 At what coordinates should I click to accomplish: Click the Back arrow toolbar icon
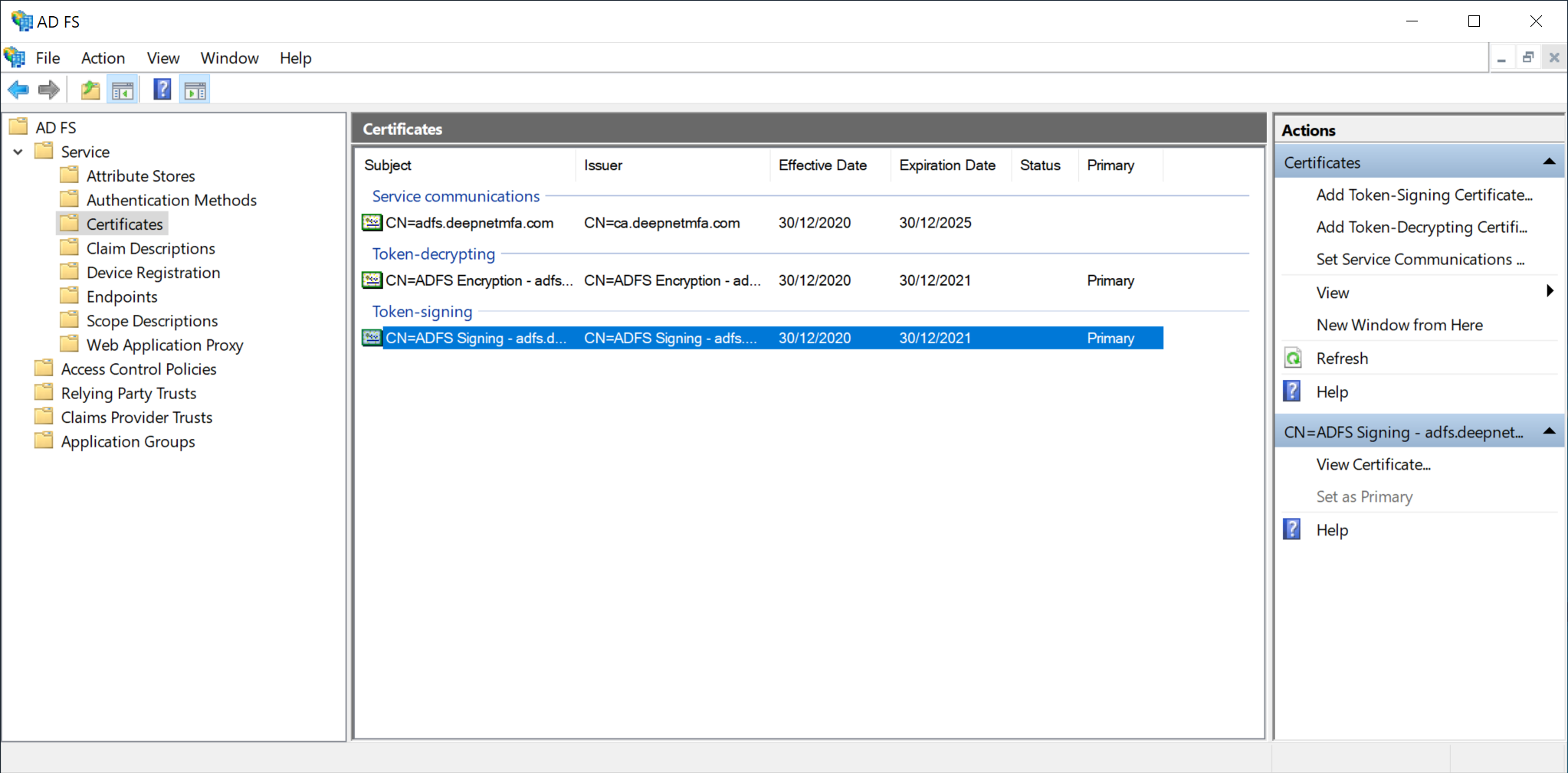pos(18,90)
